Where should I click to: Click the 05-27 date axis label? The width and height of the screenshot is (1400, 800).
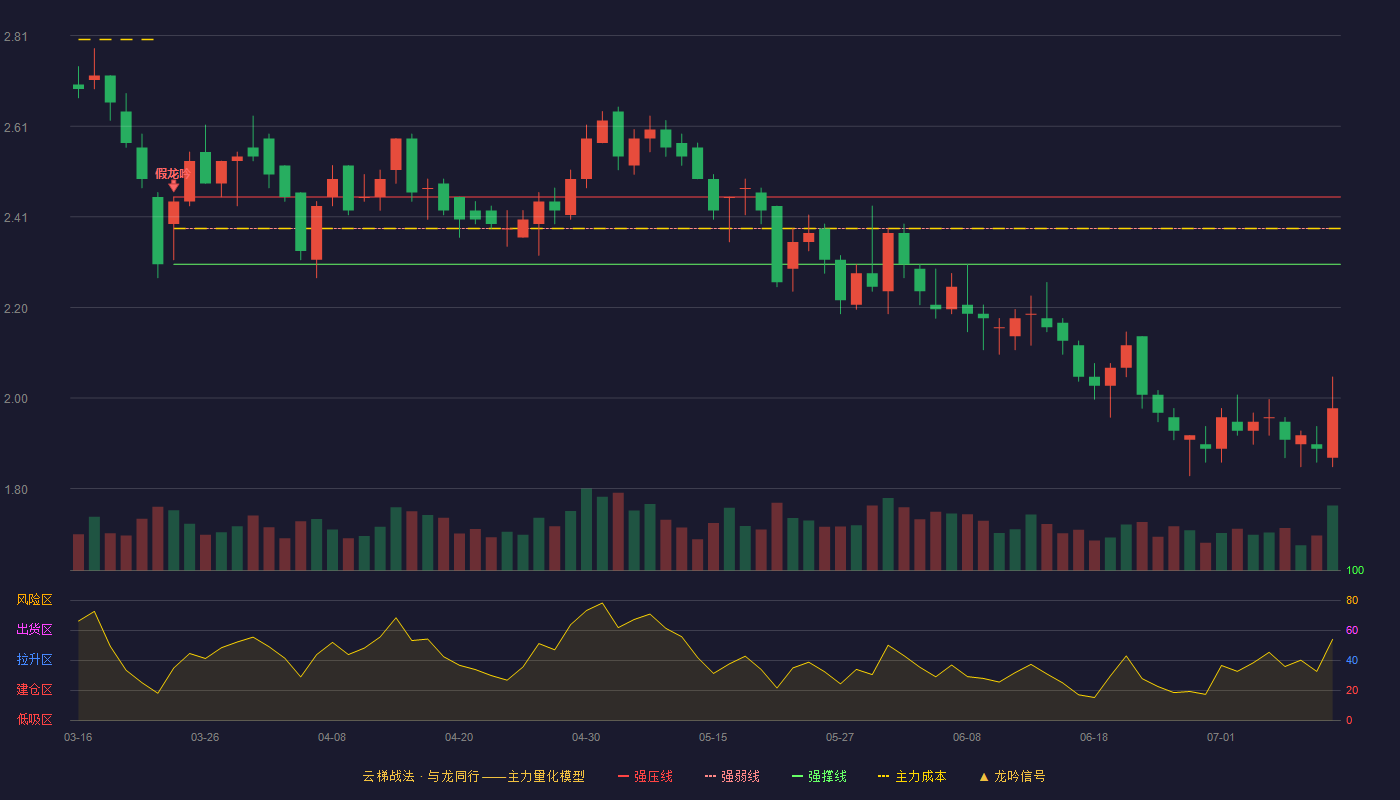(x=840, y=737)
